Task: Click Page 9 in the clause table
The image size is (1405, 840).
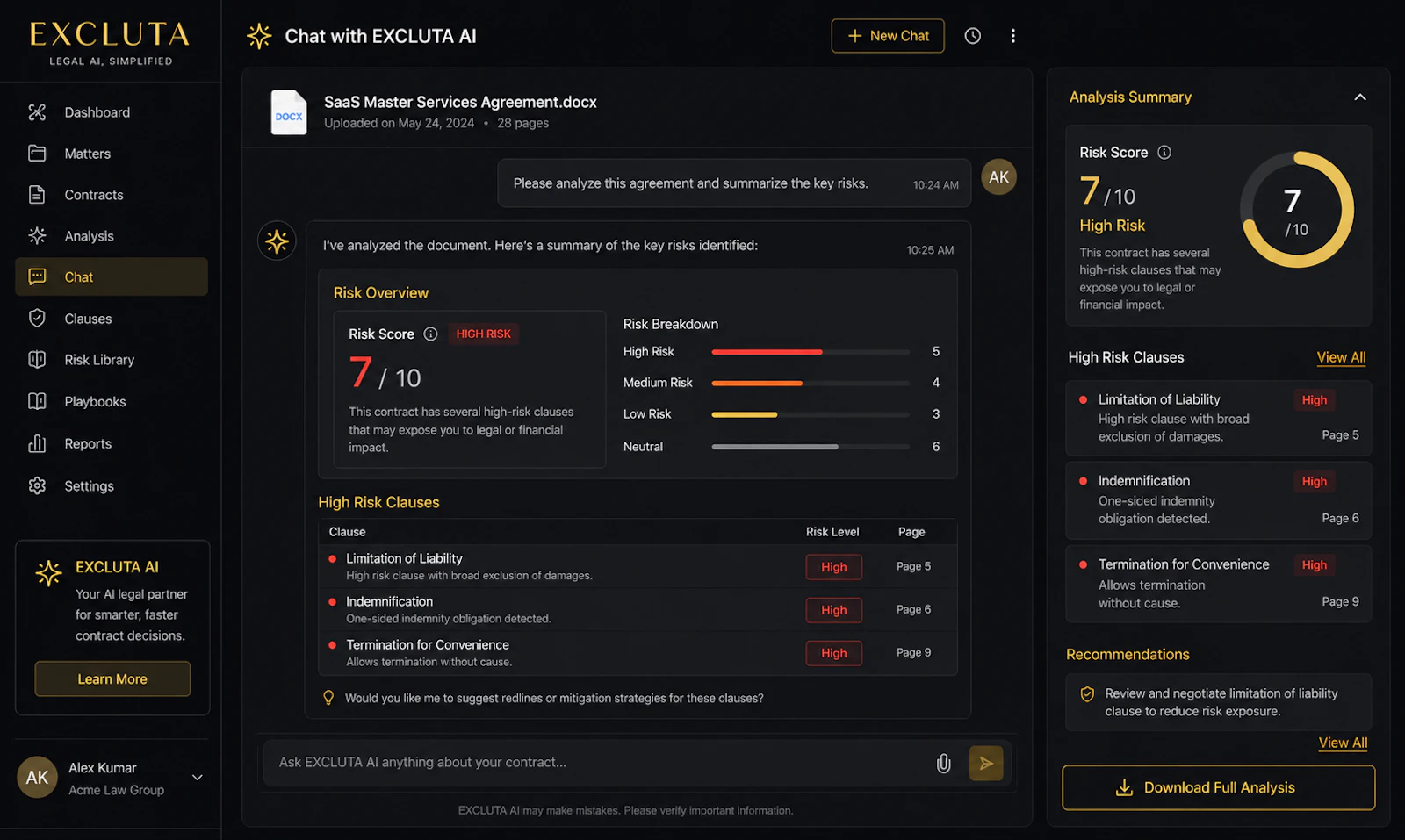Action: [x=913, y=652]
